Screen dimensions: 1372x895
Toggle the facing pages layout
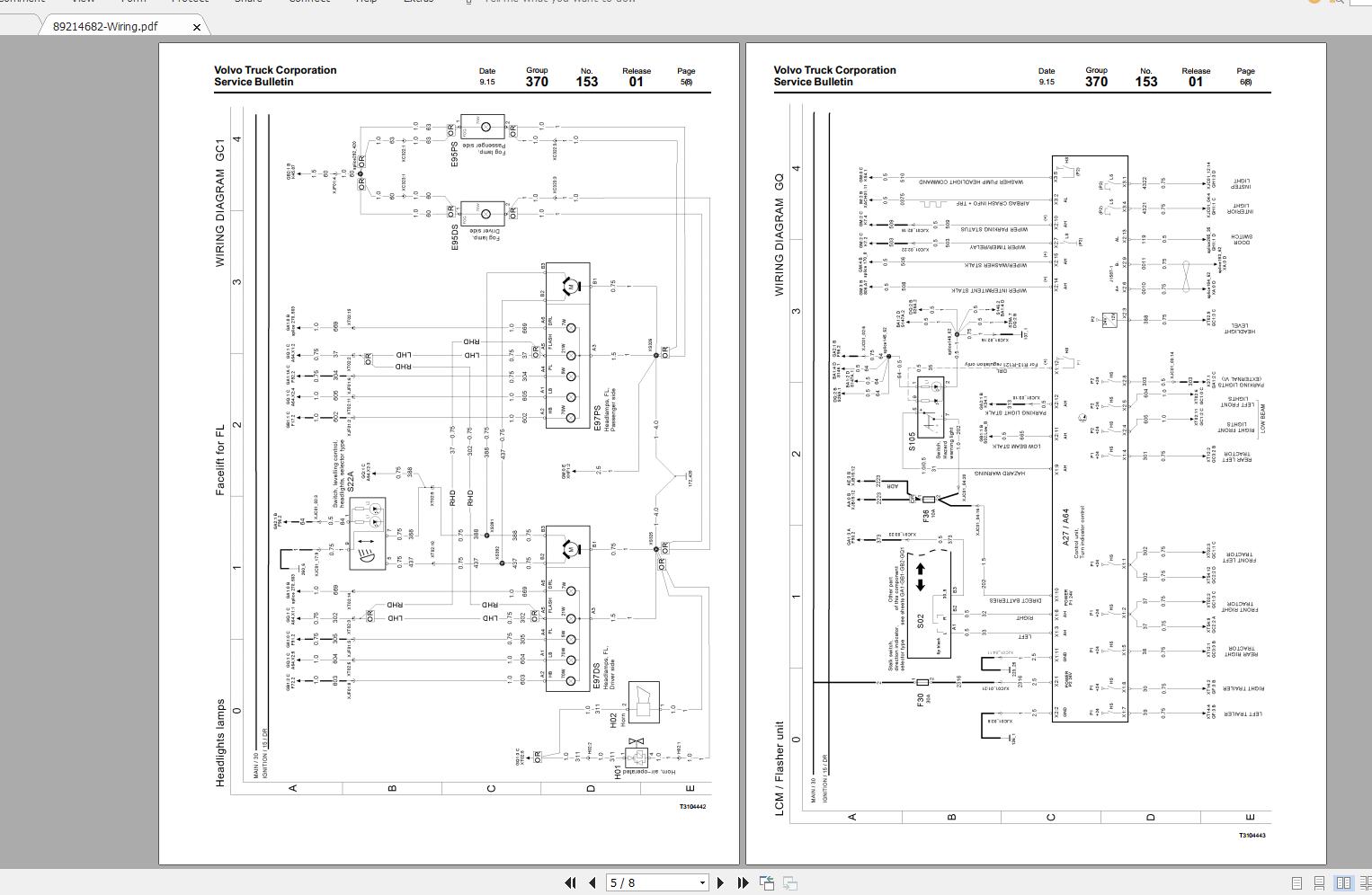tap(1343, 882)
